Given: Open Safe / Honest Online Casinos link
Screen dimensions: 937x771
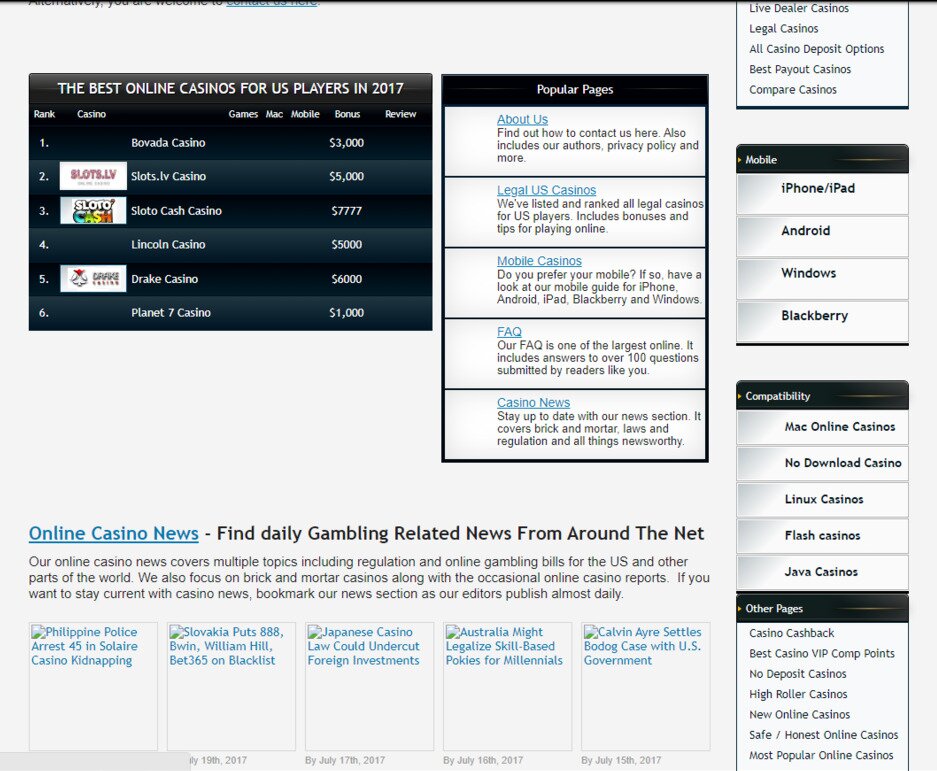Looking at the screenshot, I should (x=823, y=735).
